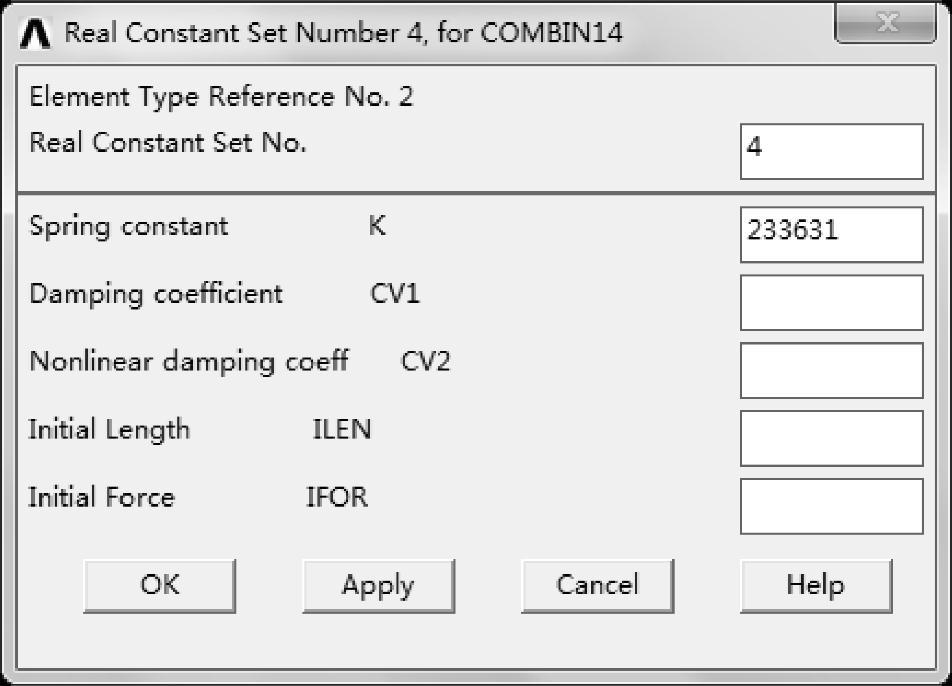Click the "Initial Force" label text
The width and height of the screenshot is (952, 686).
(x=101, y=498)
